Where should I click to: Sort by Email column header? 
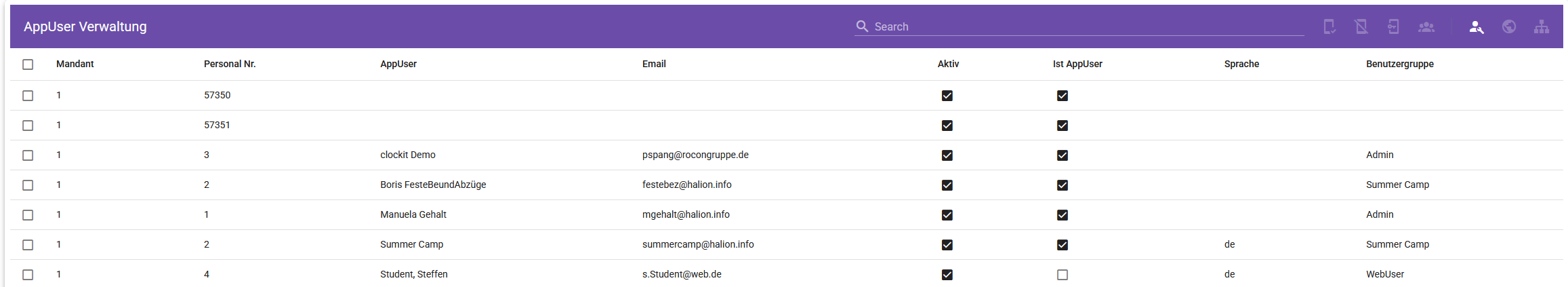[654, 64]
